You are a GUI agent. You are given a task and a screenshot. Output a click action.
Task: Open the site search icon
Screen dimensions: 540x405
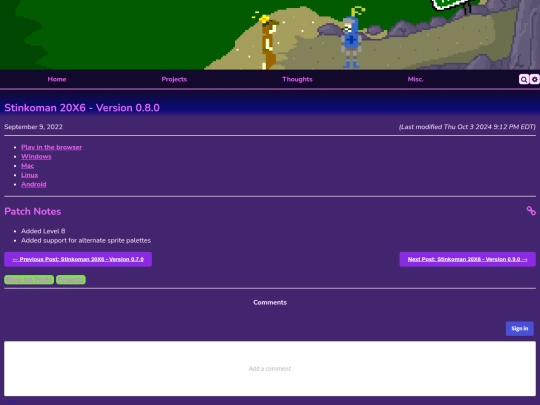pos(523,80)
